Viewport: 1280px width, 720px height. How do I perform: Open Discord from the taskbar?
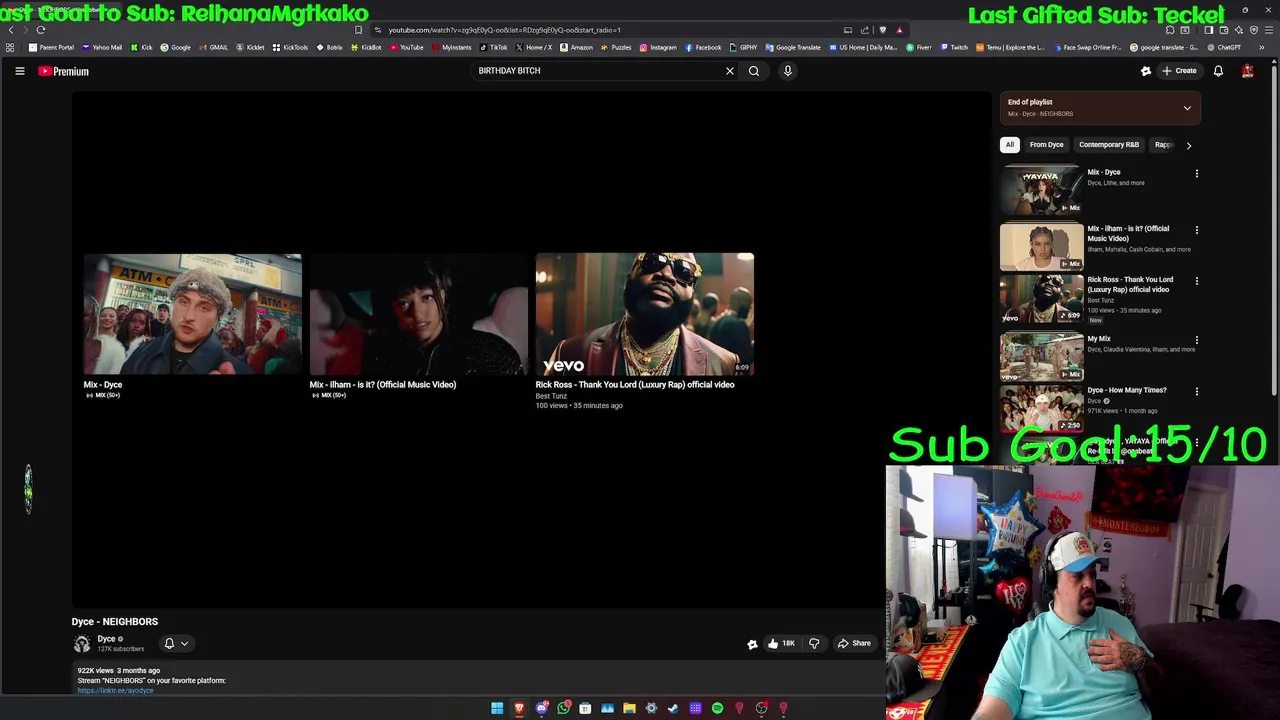coord(541,708)
